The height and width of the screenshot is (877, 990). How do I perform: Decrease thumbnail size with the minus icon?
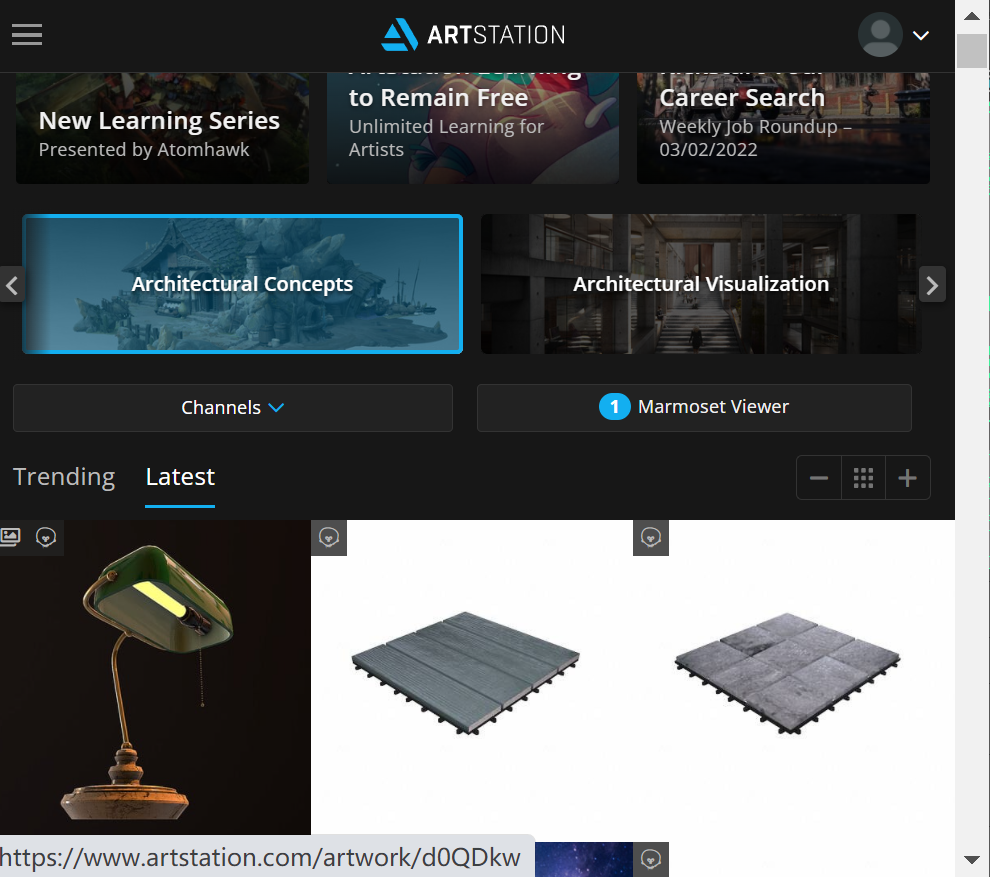(x=818, y=477)
